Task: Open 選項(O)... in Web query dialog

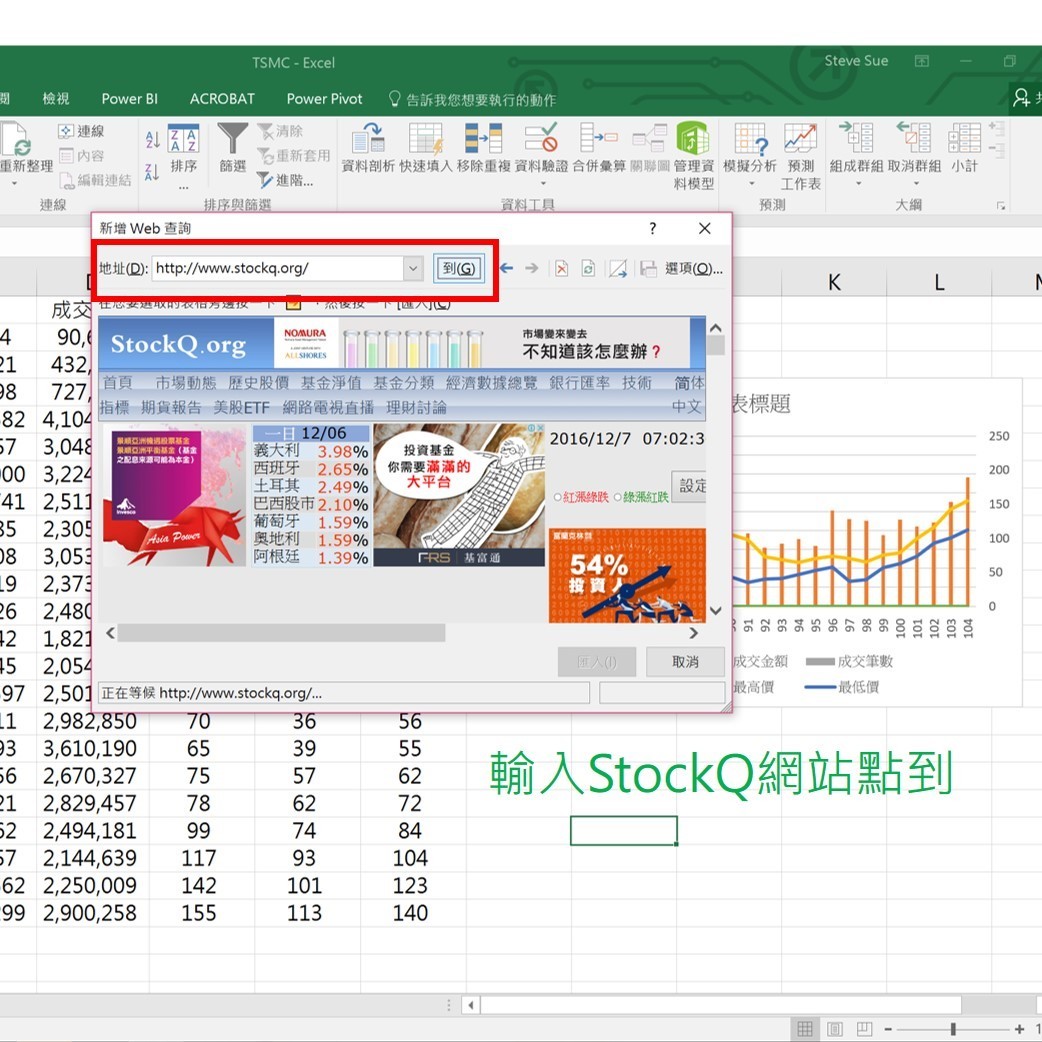Action: [693, 268]
